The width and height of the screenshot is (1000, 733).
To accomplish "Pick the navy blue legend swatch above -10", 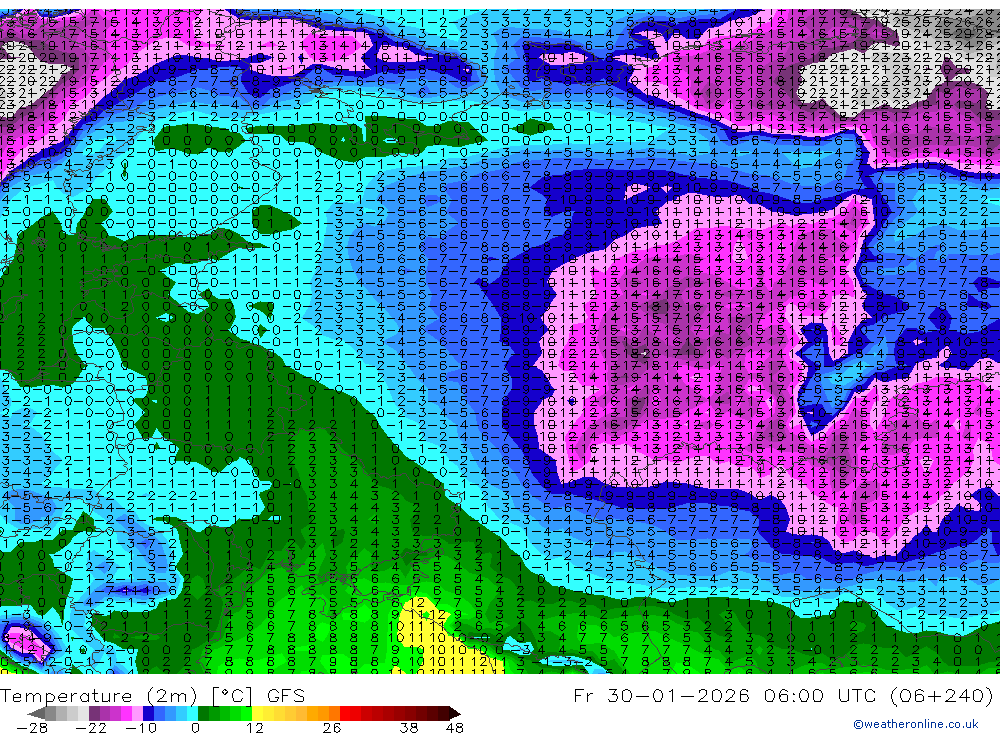I will coord(149,713).
